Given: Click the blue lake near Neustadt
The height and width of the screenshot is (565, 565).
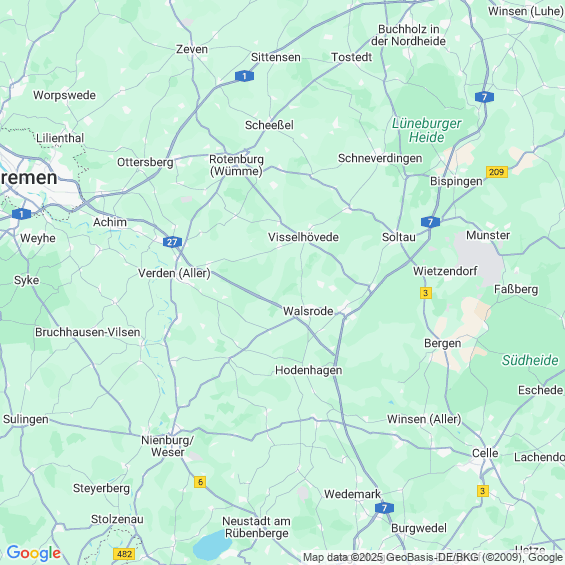Looking at the screenshot, I should [213, 545].
